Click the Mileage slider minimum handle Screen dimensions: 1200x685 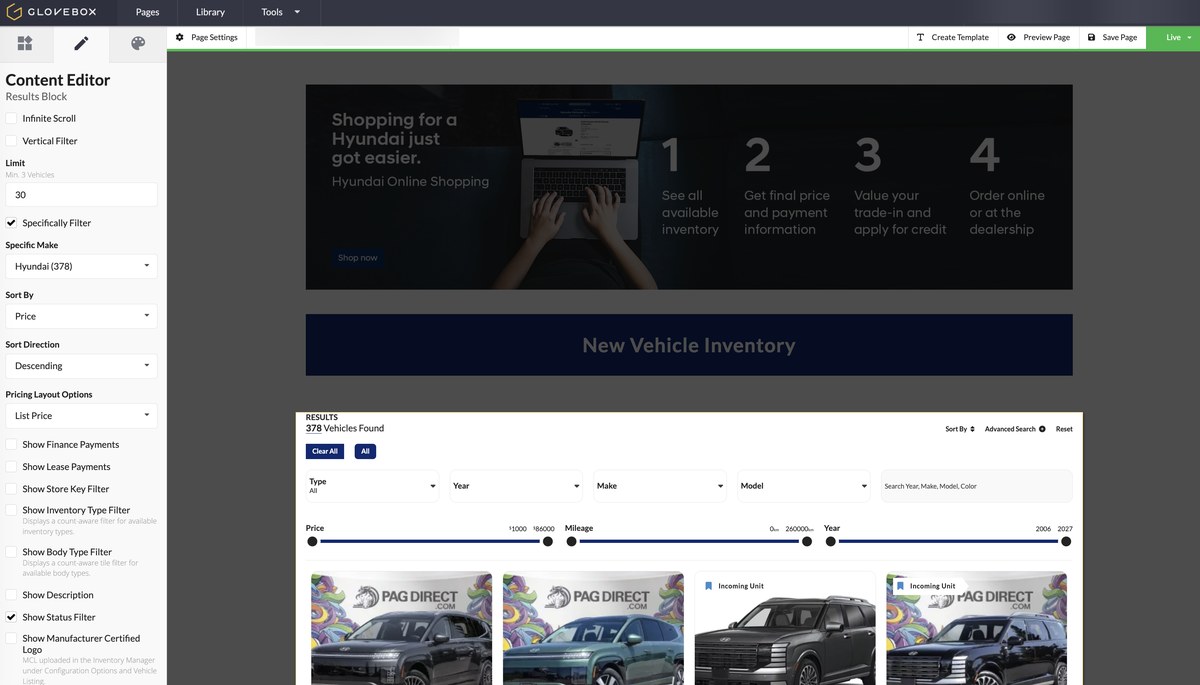tap(572, 541)
